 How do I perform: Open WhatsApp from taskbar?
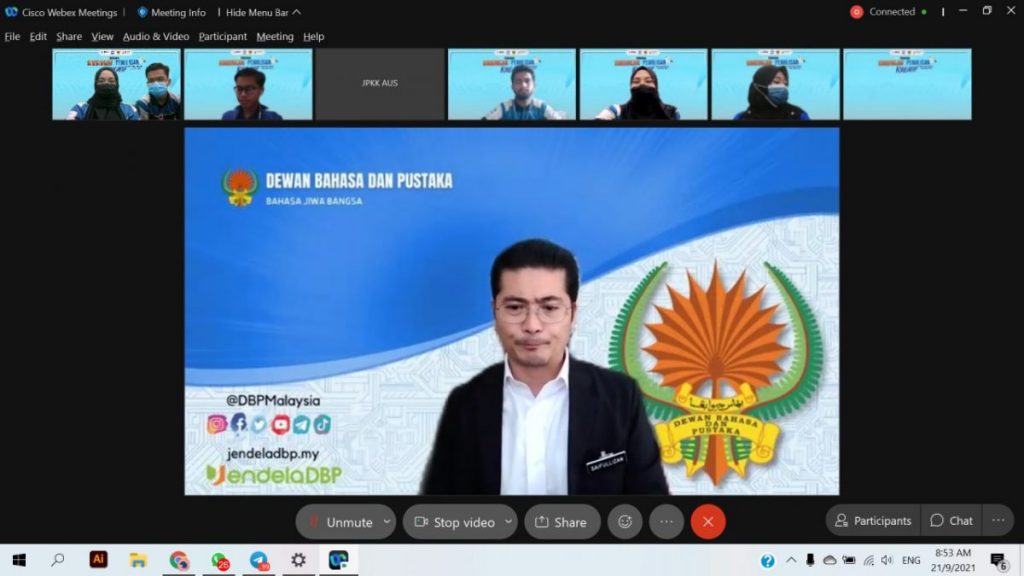[x=219, y=560]
